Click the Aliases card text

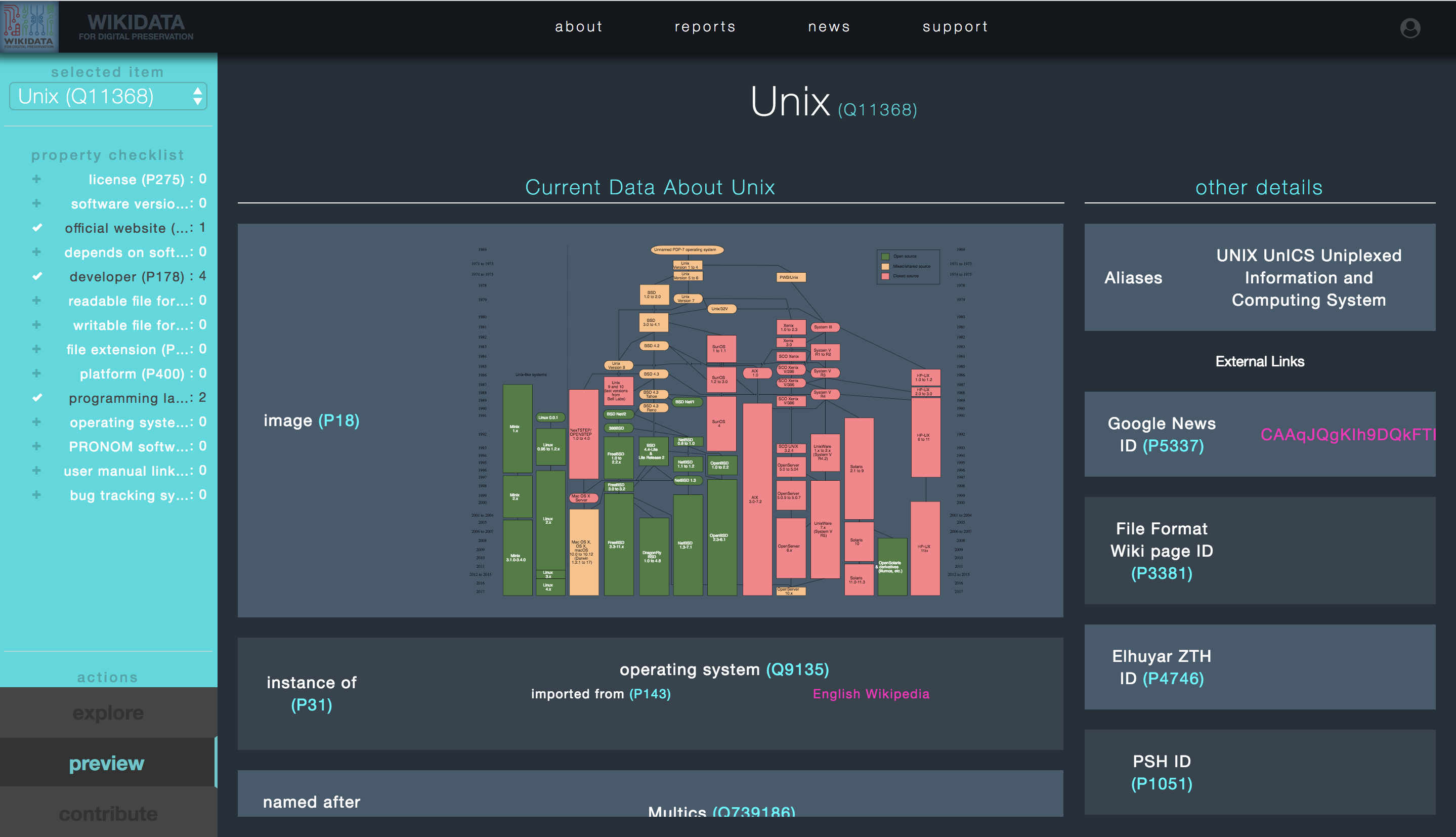1133,278
